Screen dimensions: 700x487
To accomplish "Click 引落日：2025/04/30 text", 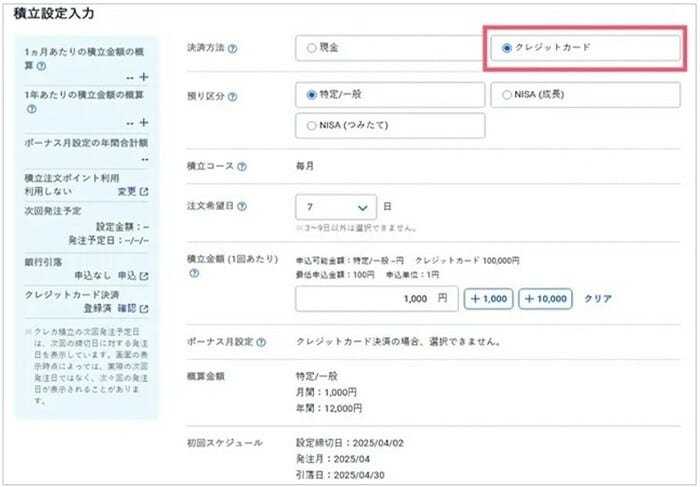I will pyautogui.click(x=340, y=475).
